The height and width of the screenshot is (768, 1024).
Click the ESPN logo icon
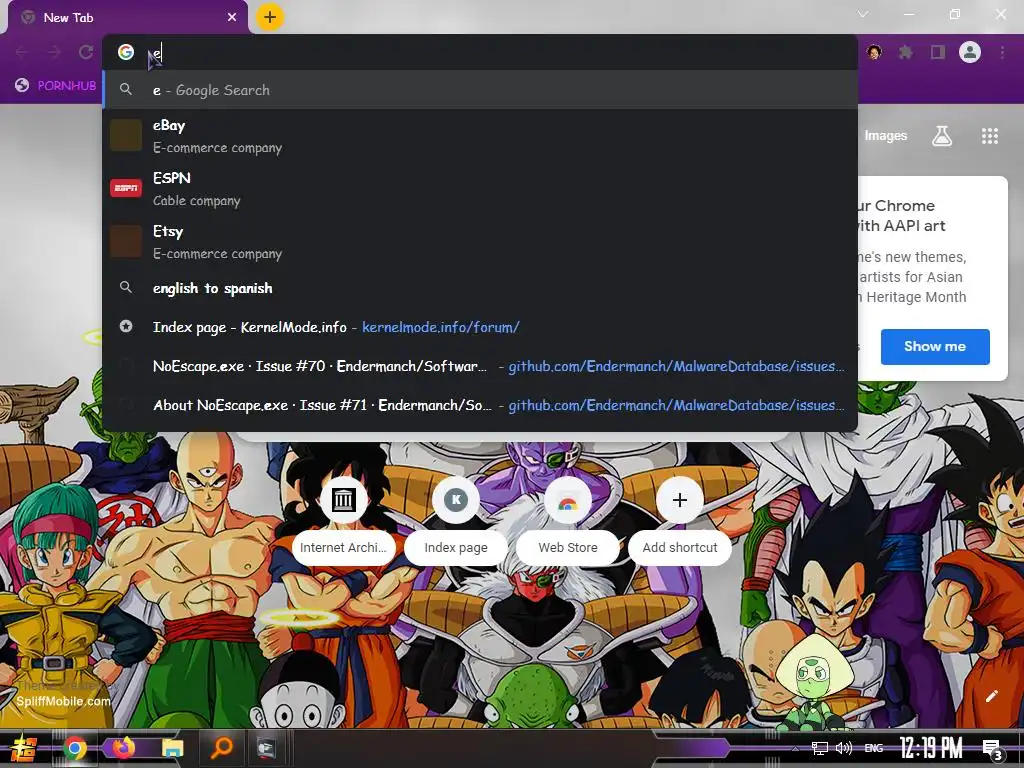[126, 188]
